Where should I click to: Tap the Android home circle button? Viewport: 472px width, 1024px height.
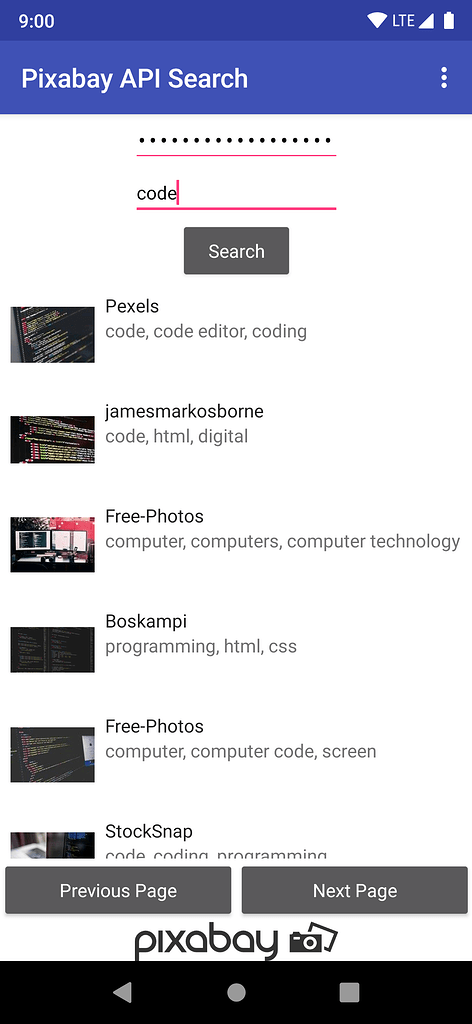tap(236, 992)
